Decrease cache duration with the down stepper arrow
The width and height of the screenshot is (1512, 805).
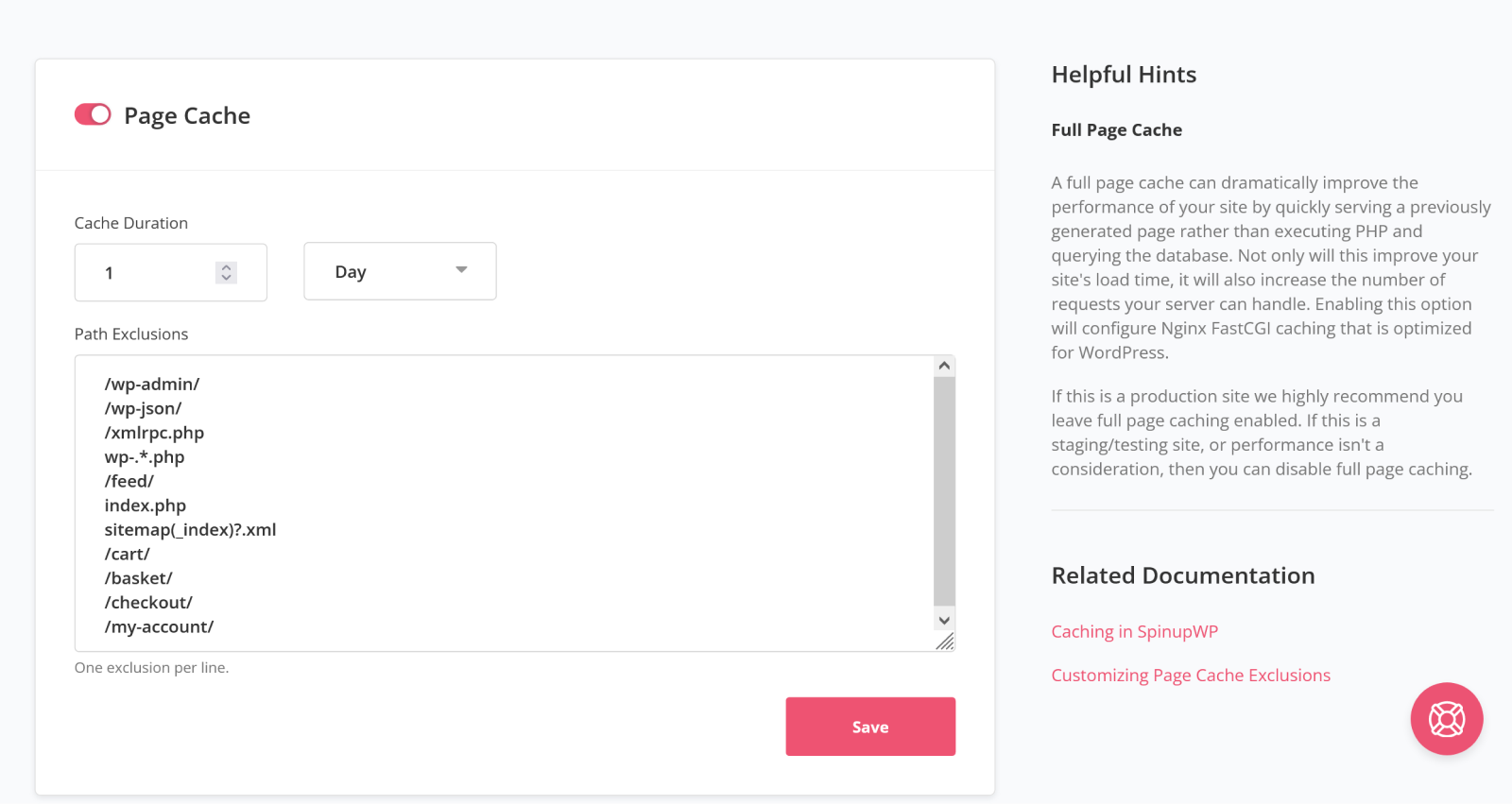[x=226, y=278]
